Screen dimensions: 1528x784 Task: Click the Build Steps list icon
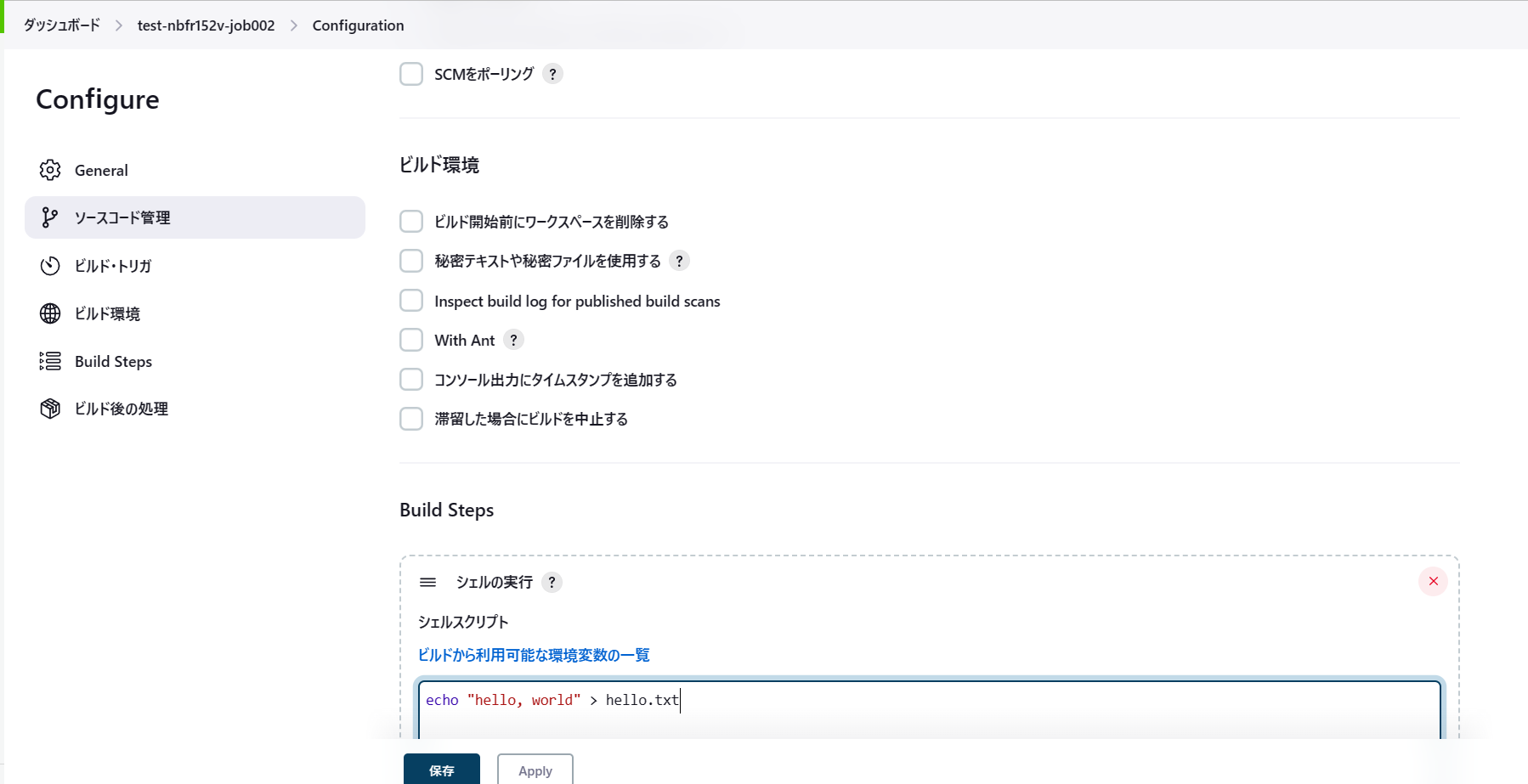50,361
